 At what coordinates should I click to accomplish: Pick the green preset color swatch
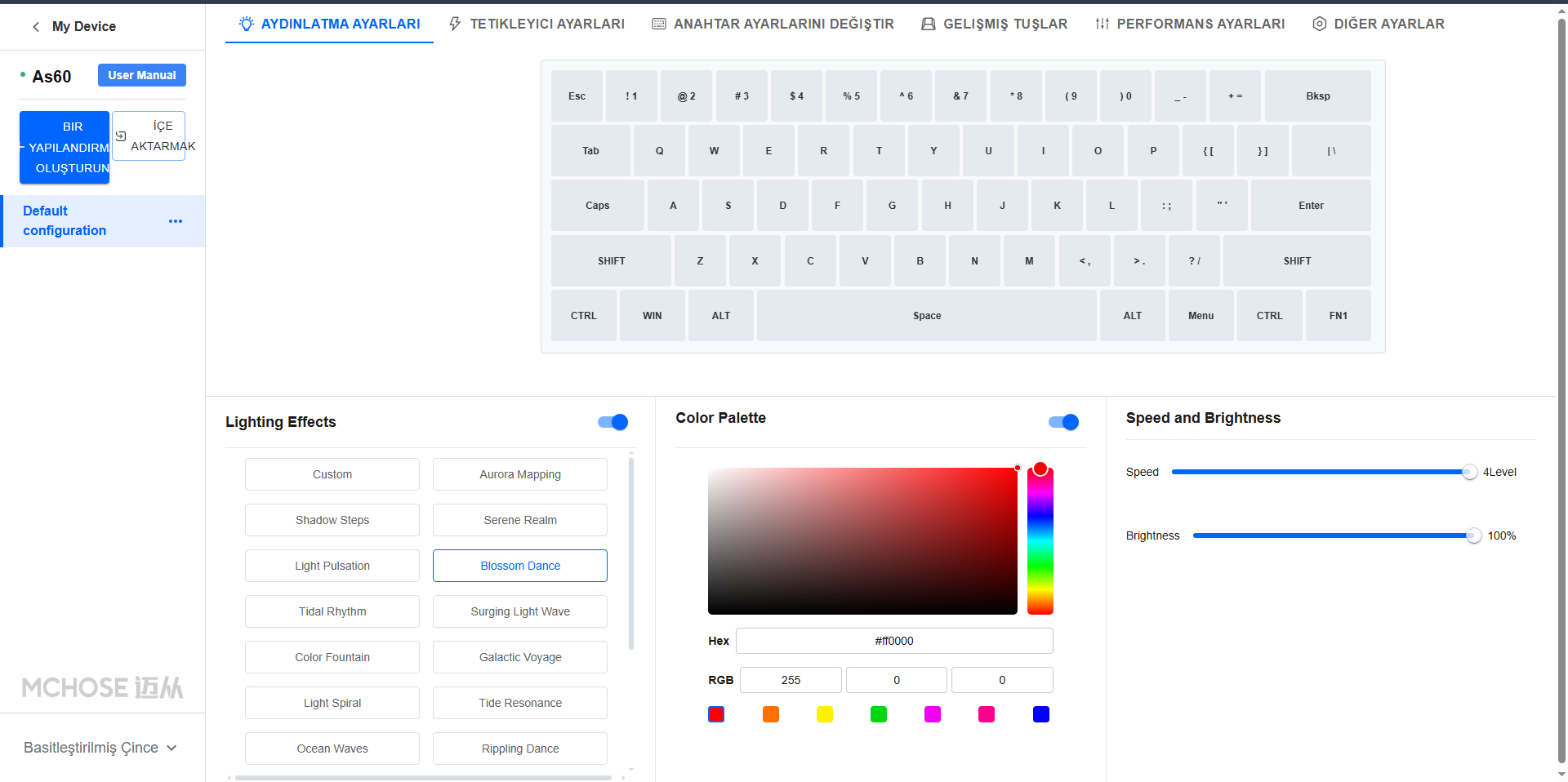tap(879, 714)
